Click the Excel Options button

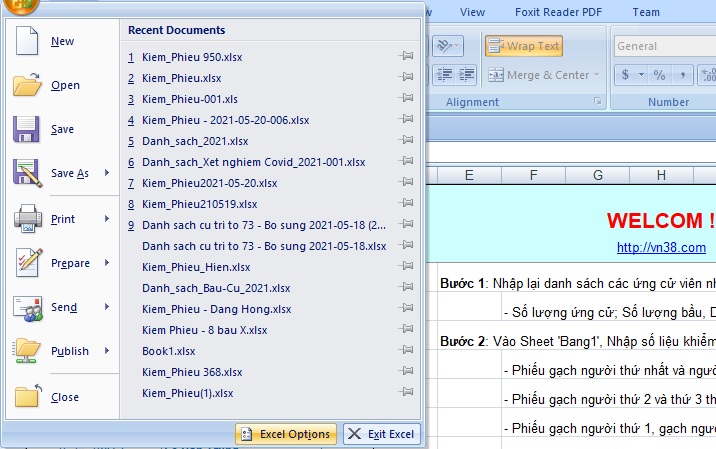pos(286,434)
